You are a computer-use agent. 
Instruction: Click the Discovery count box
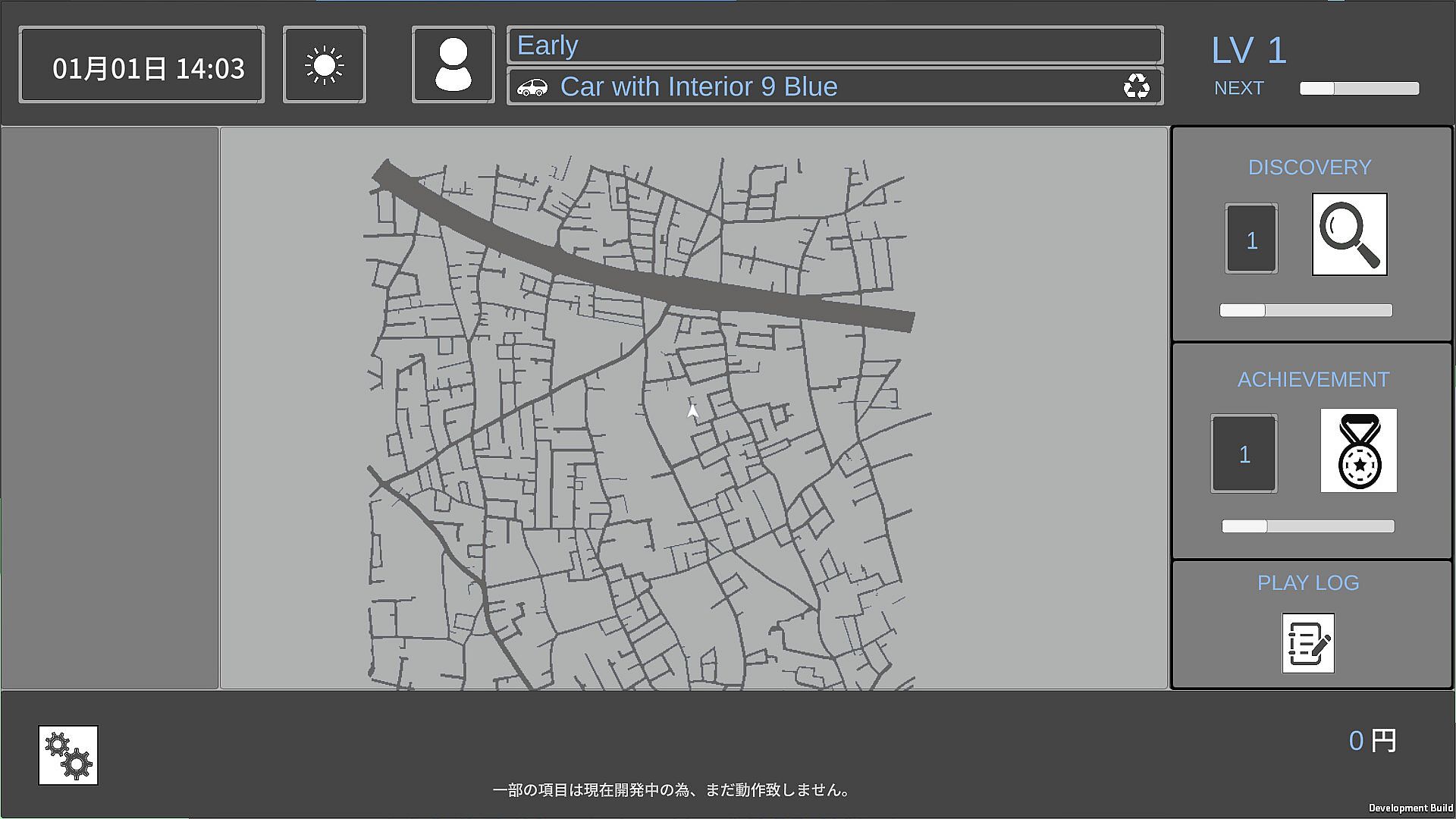[x=1251, y=240]
